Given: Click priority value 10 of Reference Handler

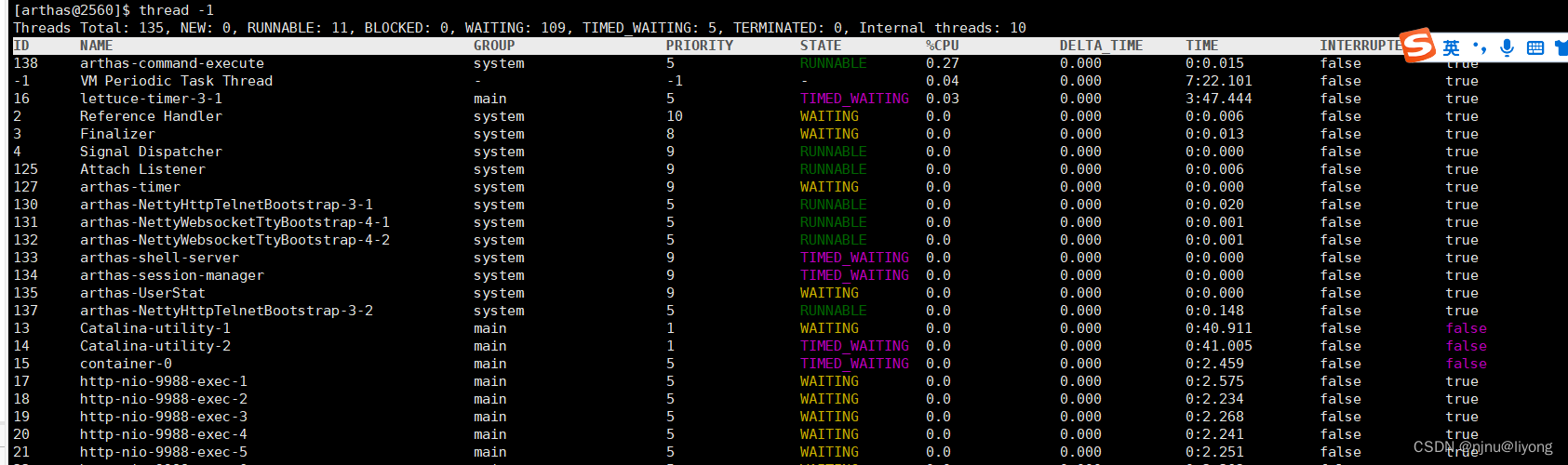Looking at the screenshot, I should 675,116.
